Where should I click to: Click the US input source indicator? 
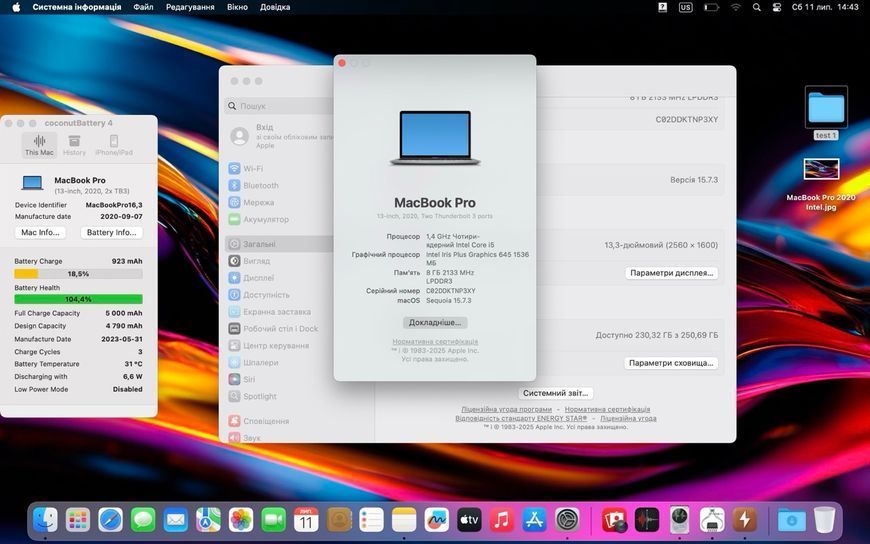click(x=685, y=7)
